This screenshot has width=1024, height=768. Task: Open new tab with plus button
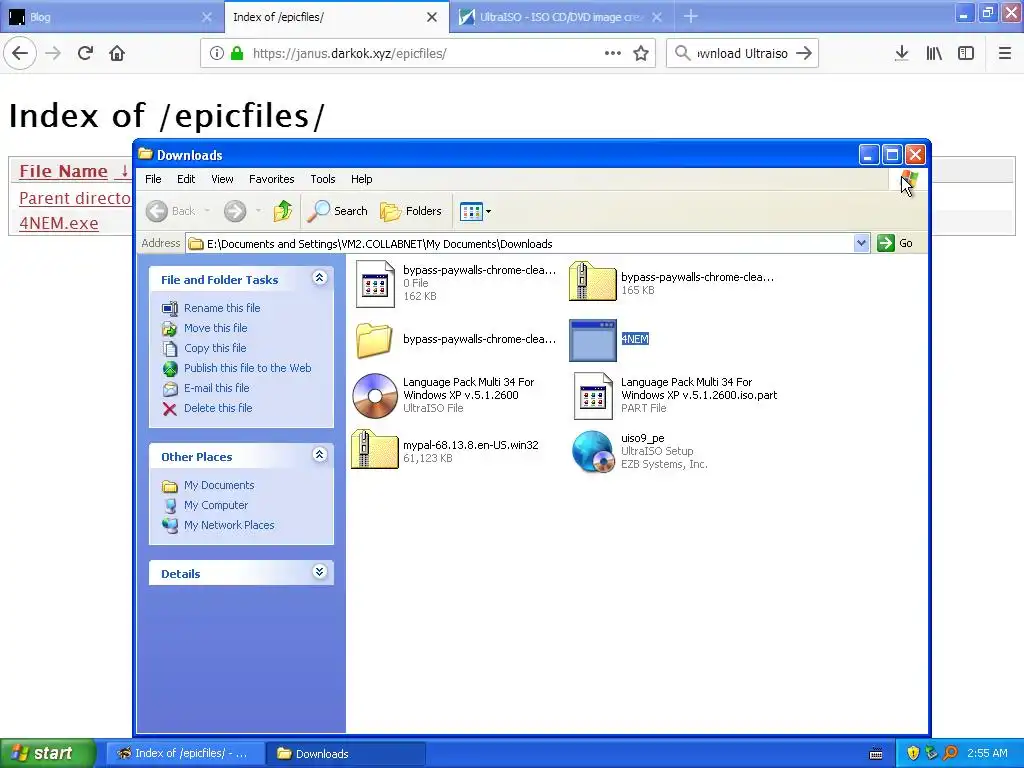[691, 16]
